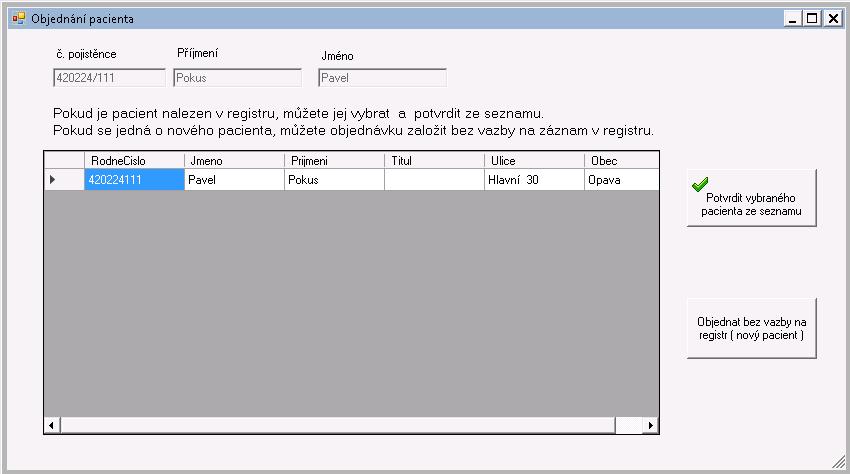Click the row selector arrow for Pavel Pokus
Image resolution: width=850 pixels, height=474 pixels.
[64, 180]
